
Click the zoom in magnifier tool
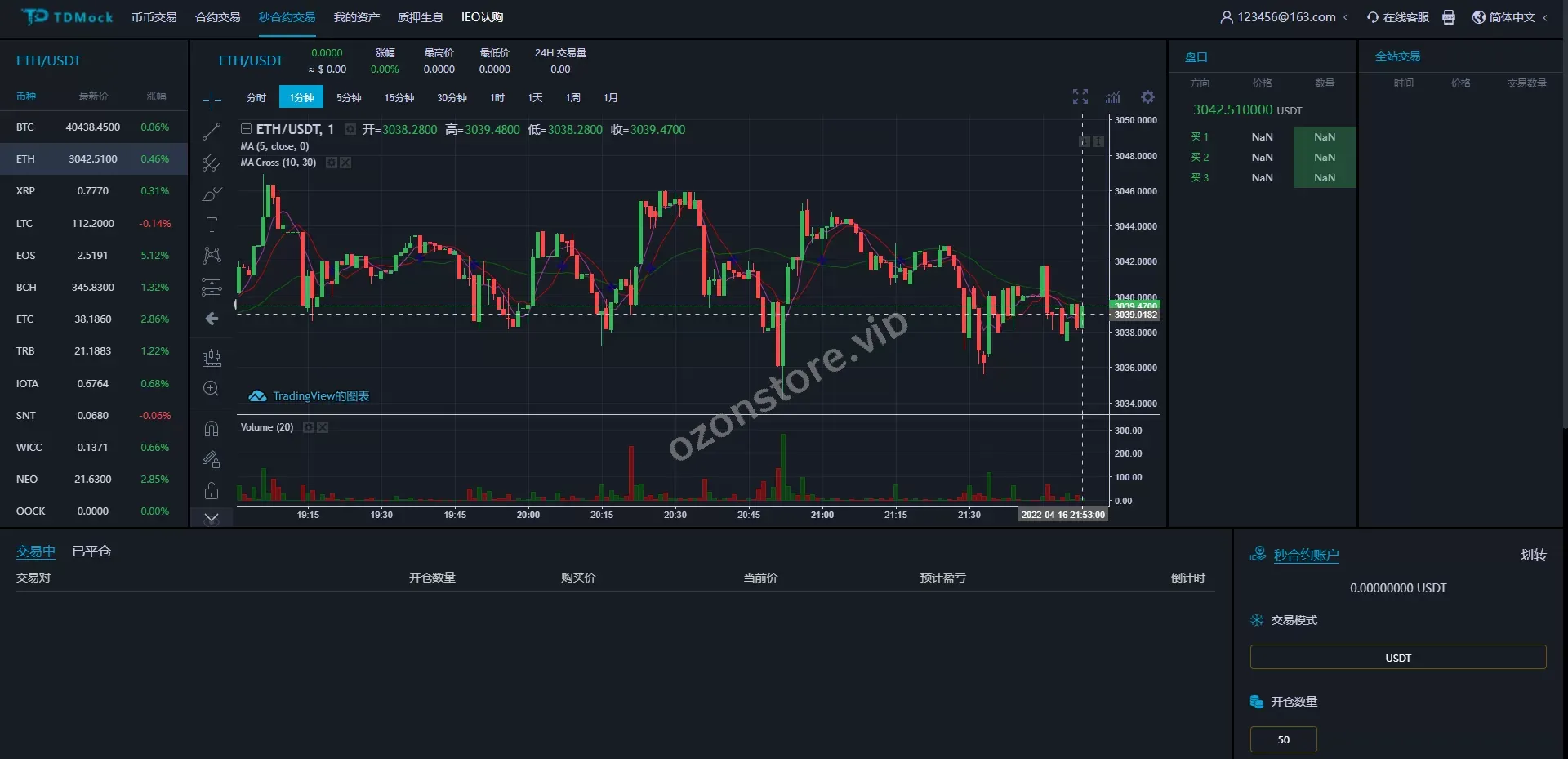click(212, 389)
